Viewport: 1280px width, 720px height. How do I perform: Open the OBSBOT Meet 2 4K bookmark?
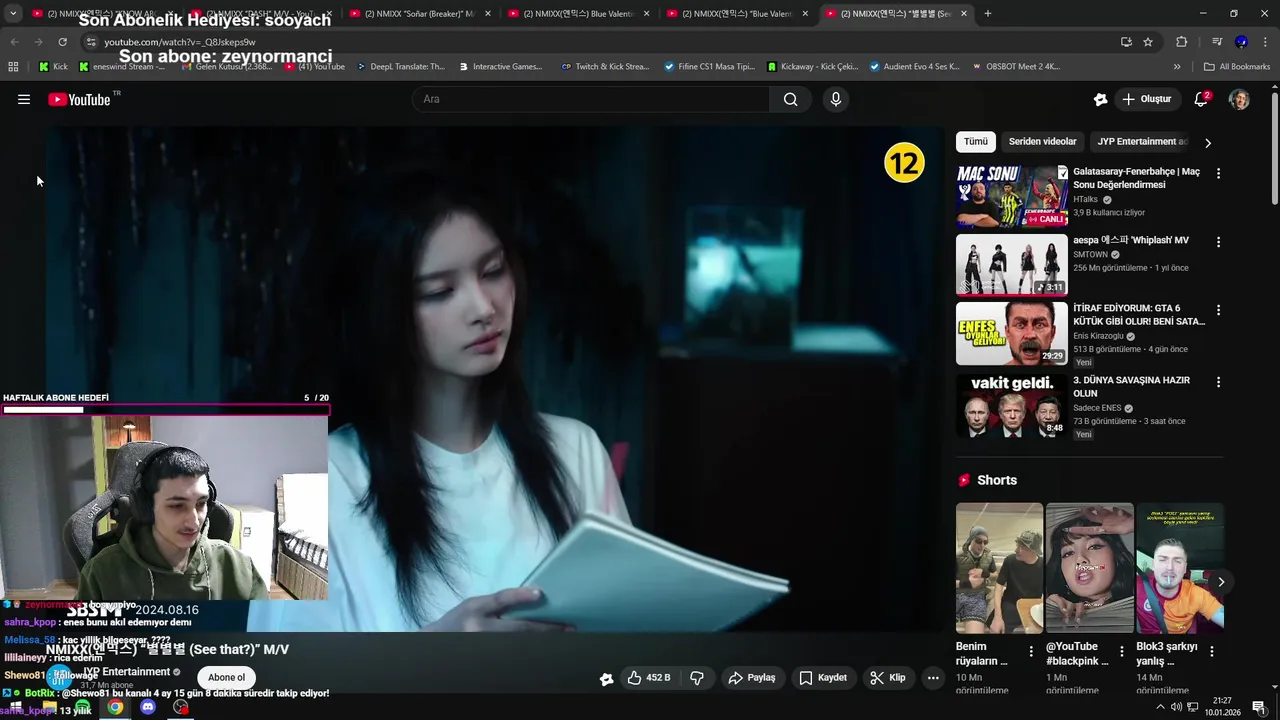pyautogui.click(x=1014, y=67)
